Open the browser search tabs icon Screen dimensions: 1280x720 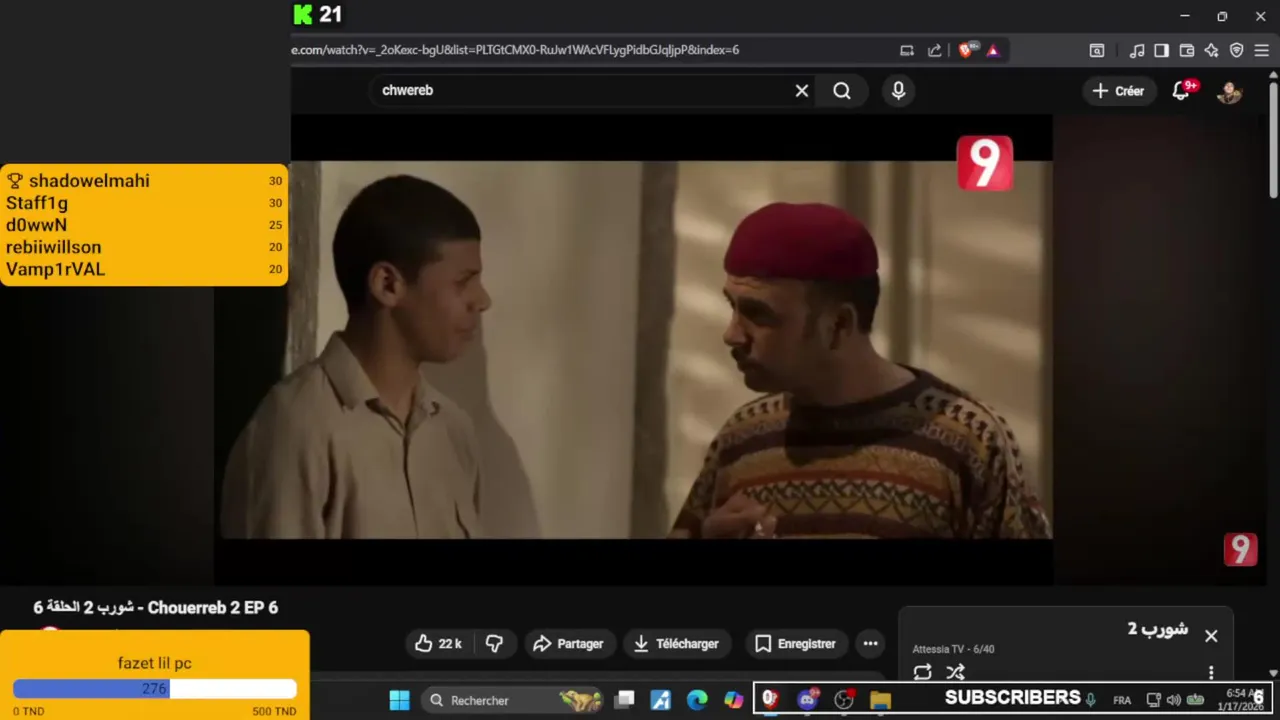[x=1097, y=50]
